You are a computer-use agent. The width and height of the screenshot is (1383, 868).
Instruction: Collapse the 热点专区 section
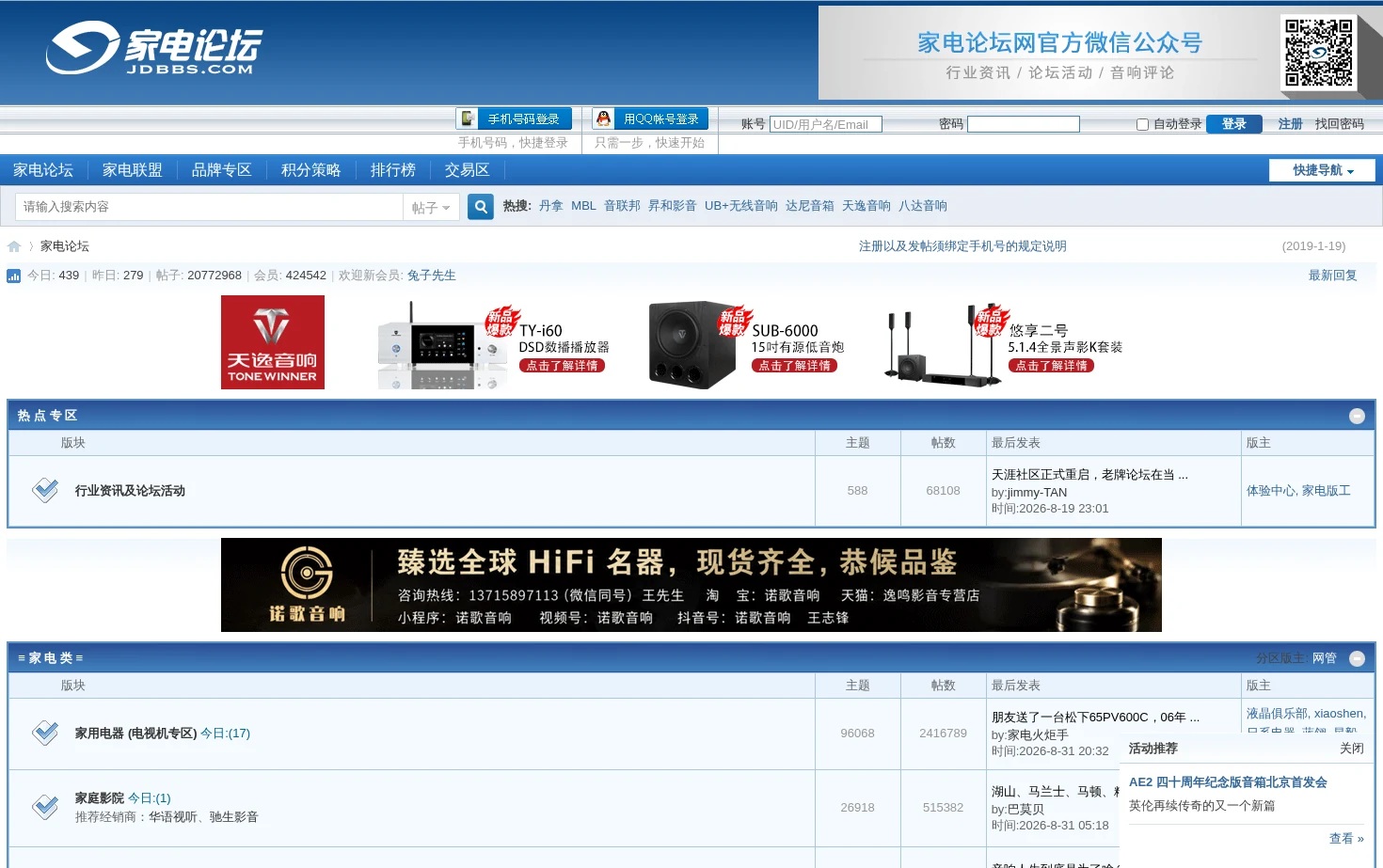coord(1357,416)
